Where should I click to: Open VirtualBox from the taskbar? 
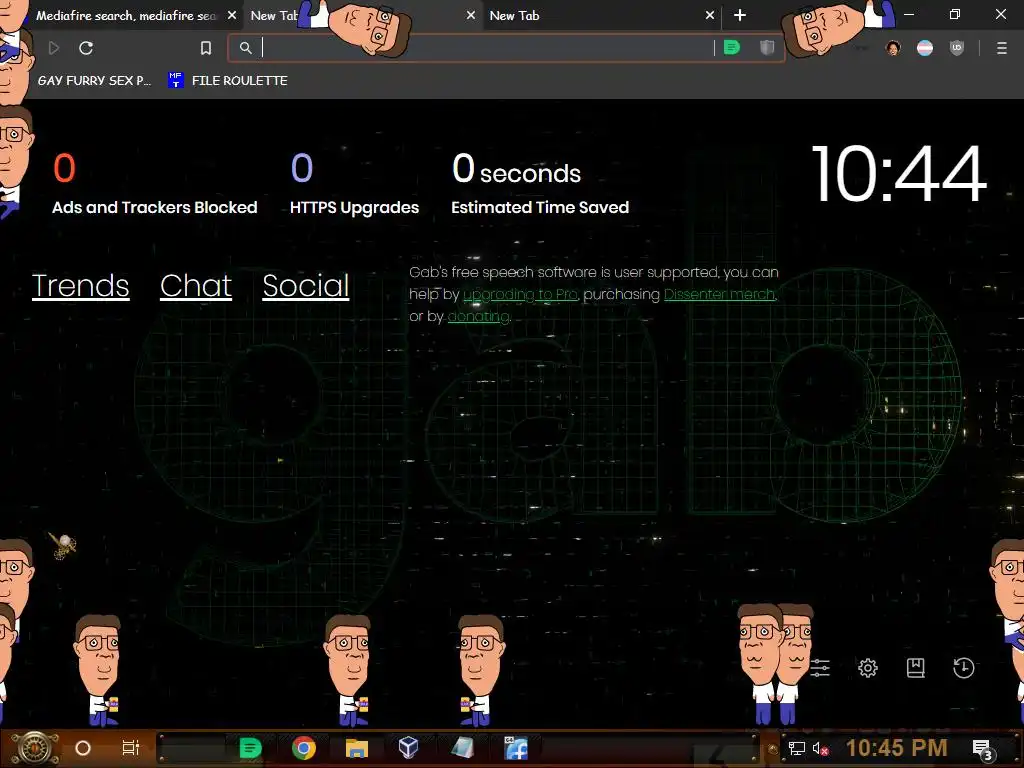pos(408,748)
